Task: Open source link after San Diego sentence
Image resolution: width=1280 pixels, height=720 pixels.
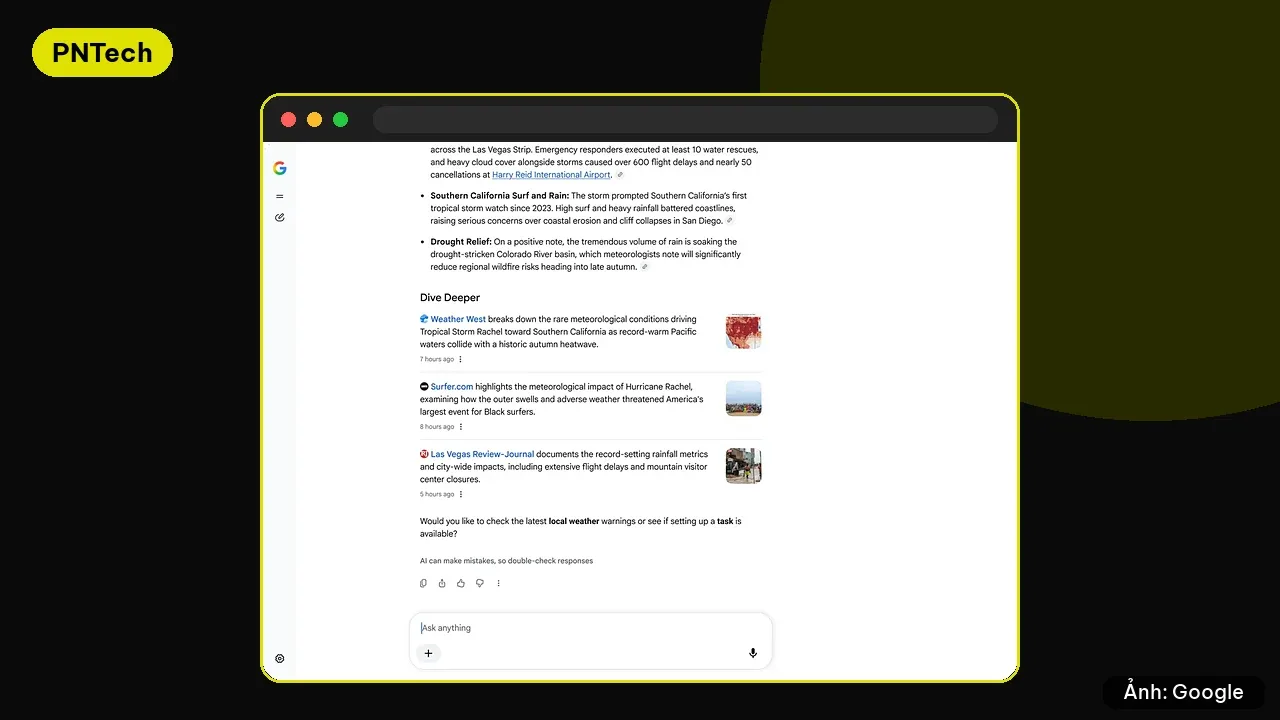Action: [730, 221]
